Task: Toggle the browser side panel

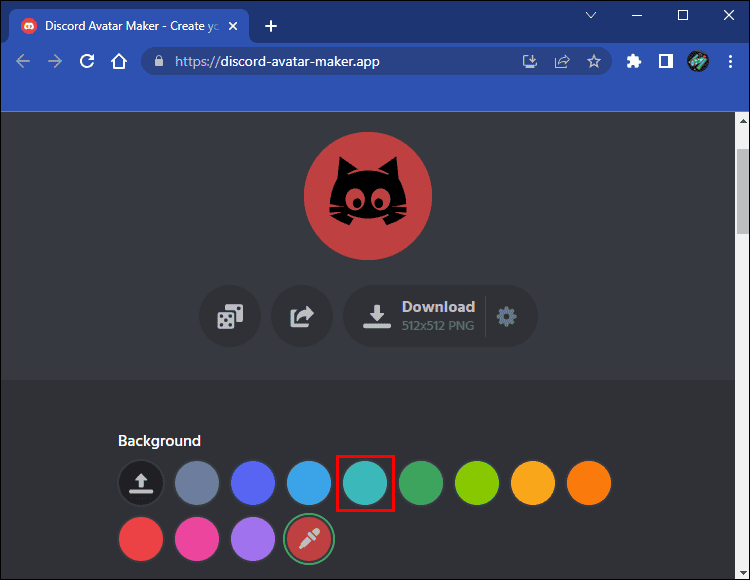Action: pyautogui.click(x=666, y=61)
